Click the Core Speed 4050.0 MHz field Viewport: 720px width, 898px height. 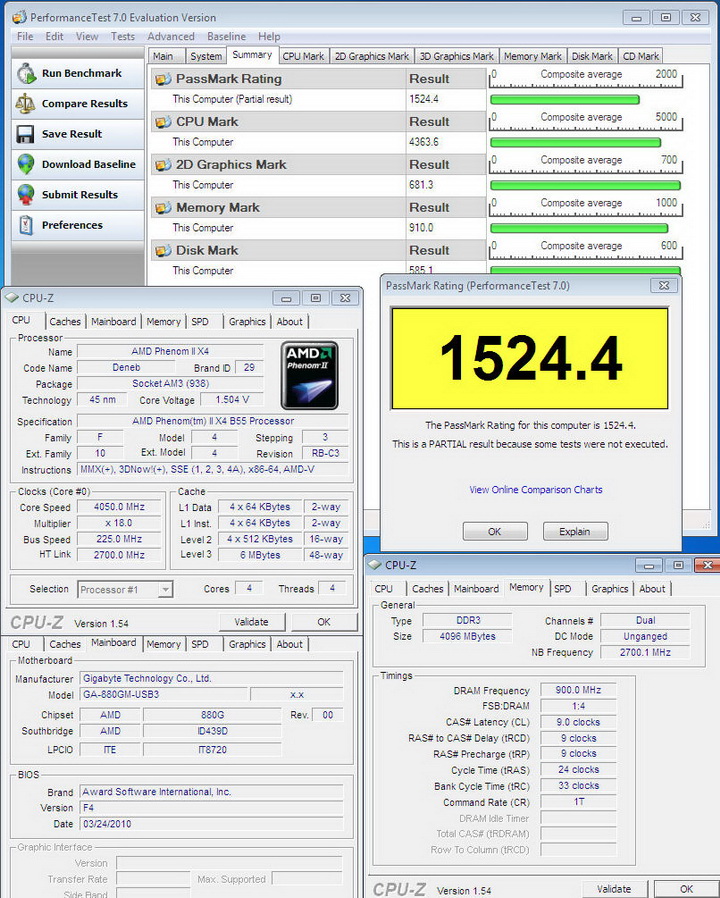point(119,507)
